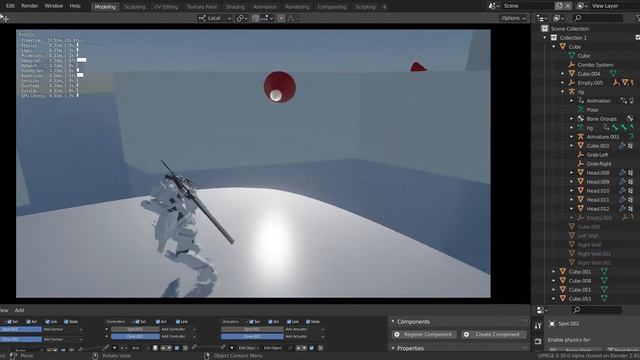640x360 pixels.
Task: Select Bone Groups icon in outliner
Action: click(581, 119)
